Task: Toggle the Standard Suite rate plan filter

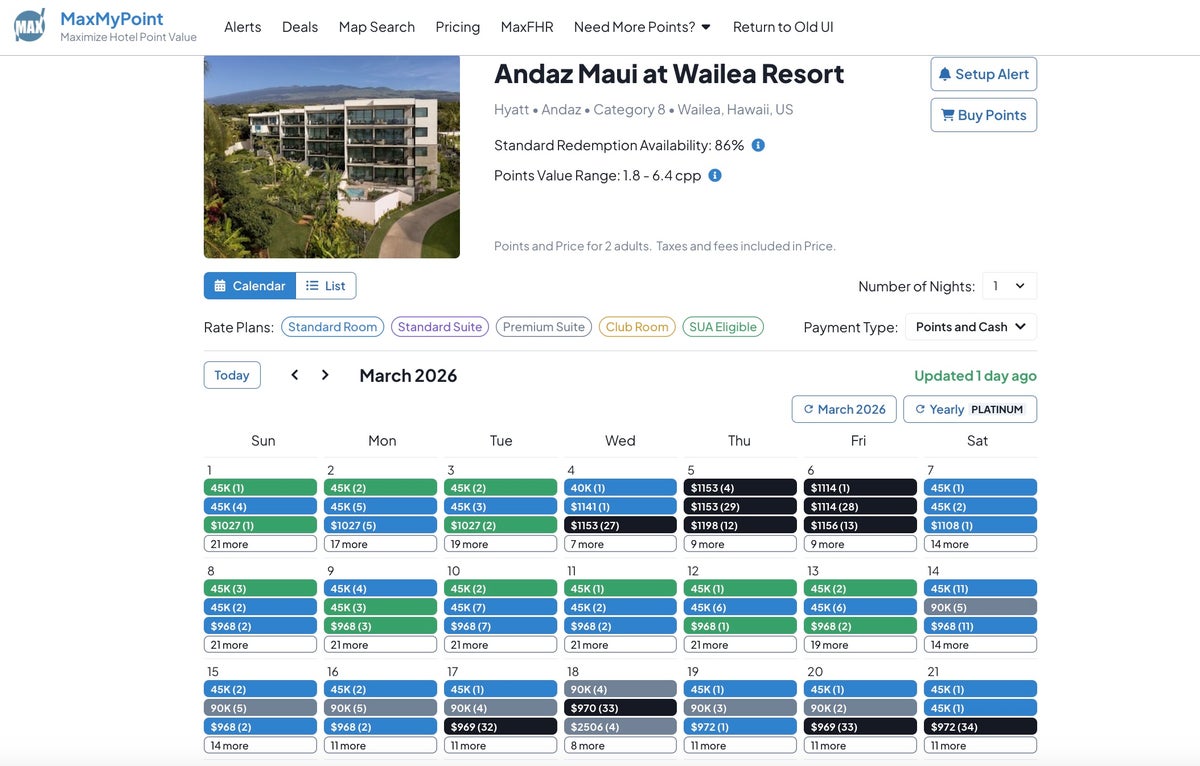Action: tap(440, 327)
